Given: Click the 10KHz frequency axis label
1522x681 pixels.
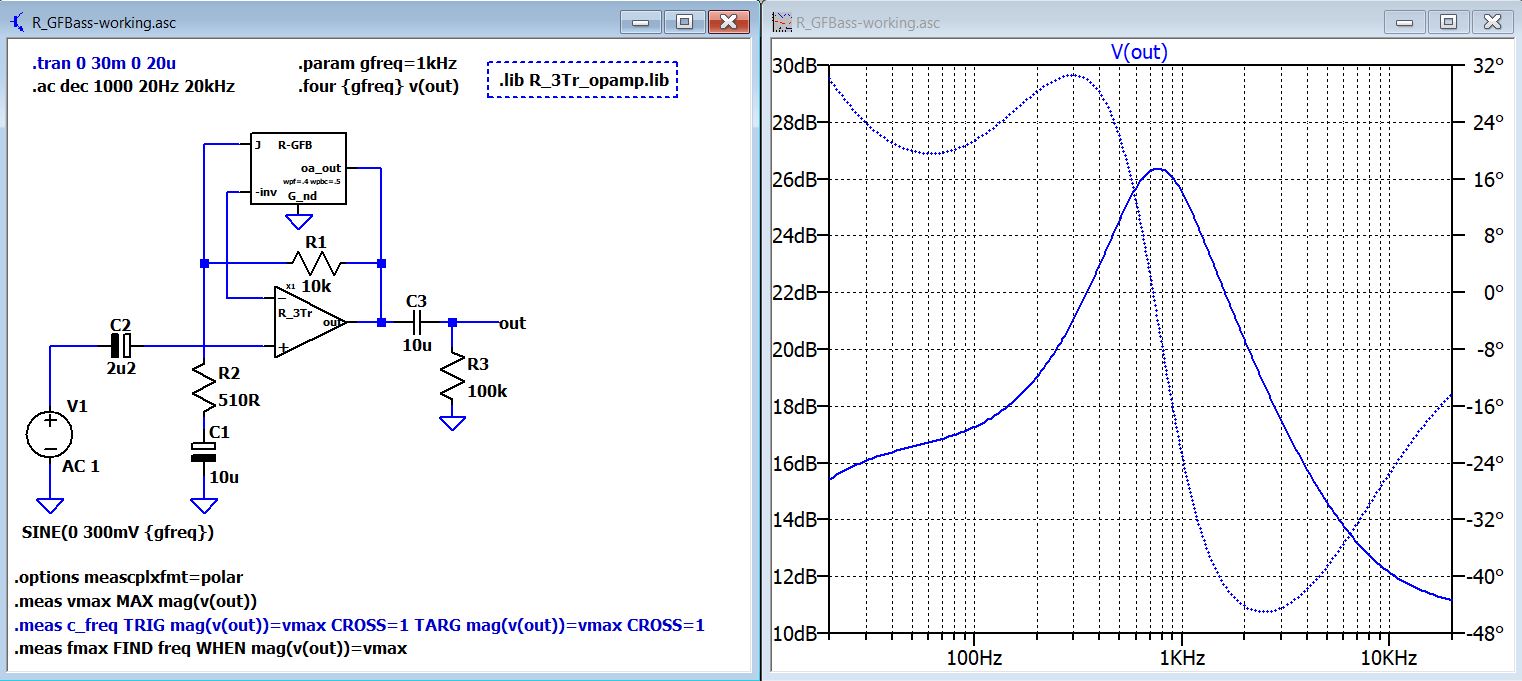Looking at the screenshot, I should [x=1387, y=658].
